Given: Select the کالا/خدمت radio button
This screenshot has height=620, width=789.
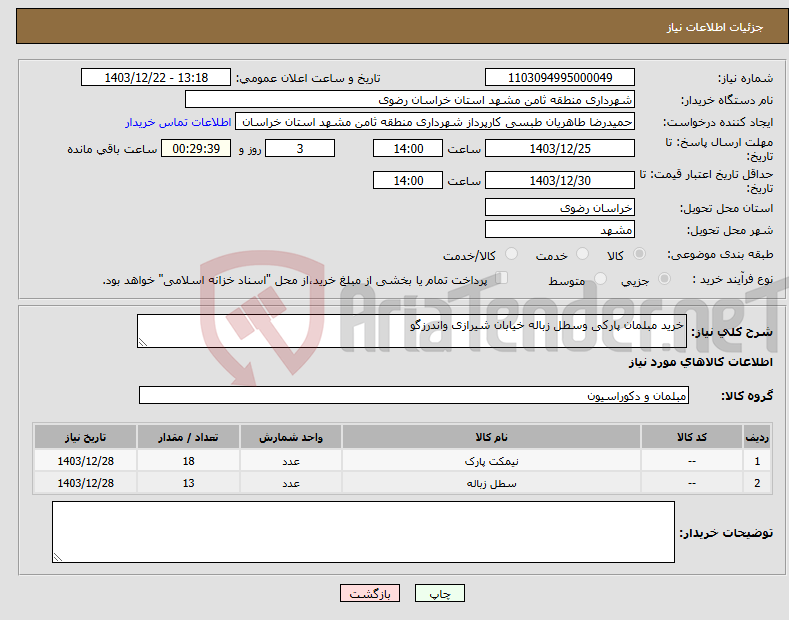Looking at the screenshot, I should pos(511,254).
